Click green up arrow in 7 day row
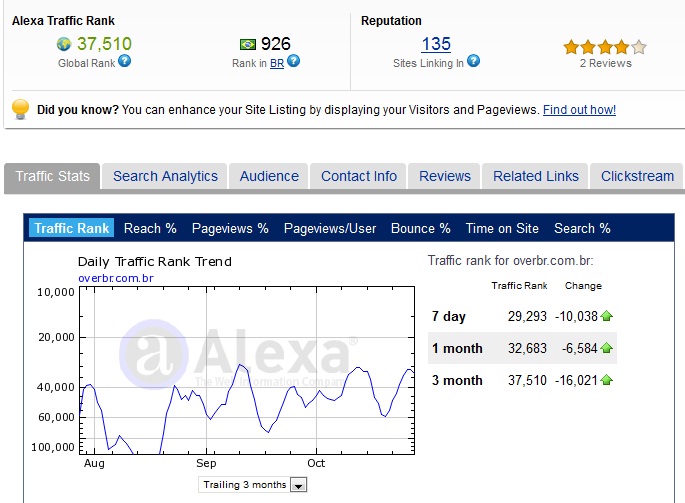The image size is (685, 503). [607, 317]
